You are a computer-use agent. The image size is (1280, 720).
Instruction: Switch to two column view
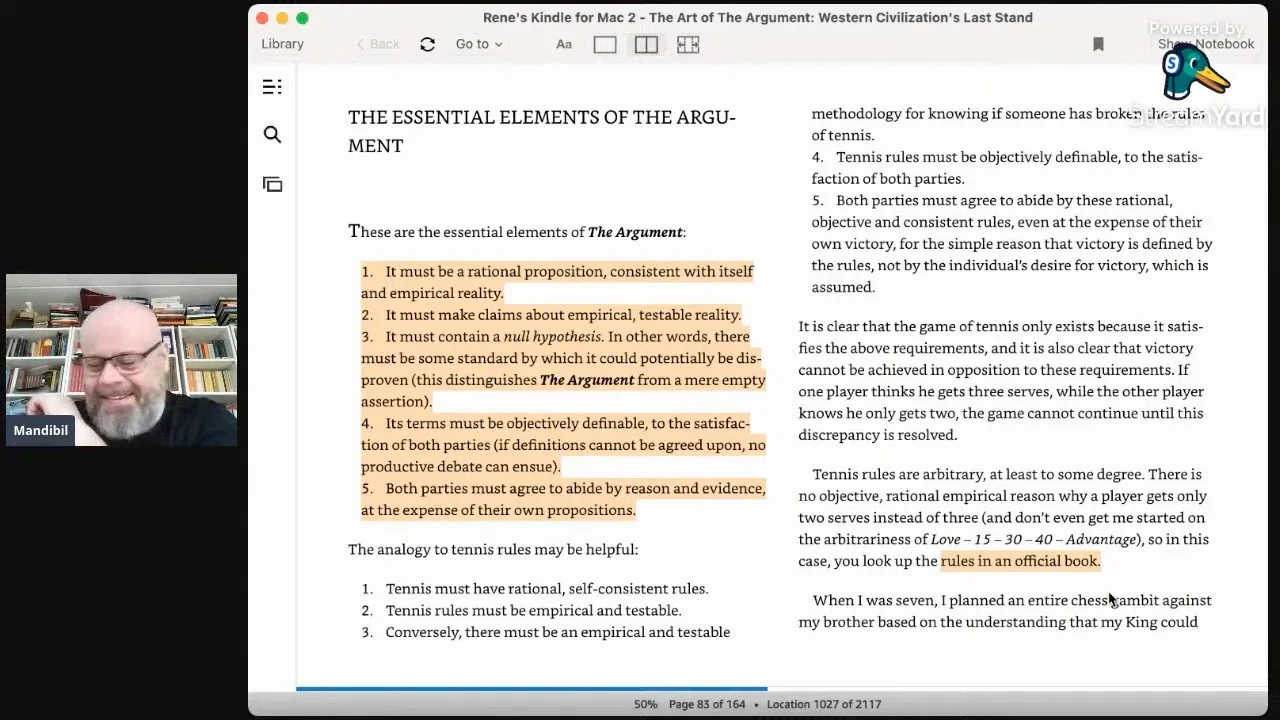646,44
